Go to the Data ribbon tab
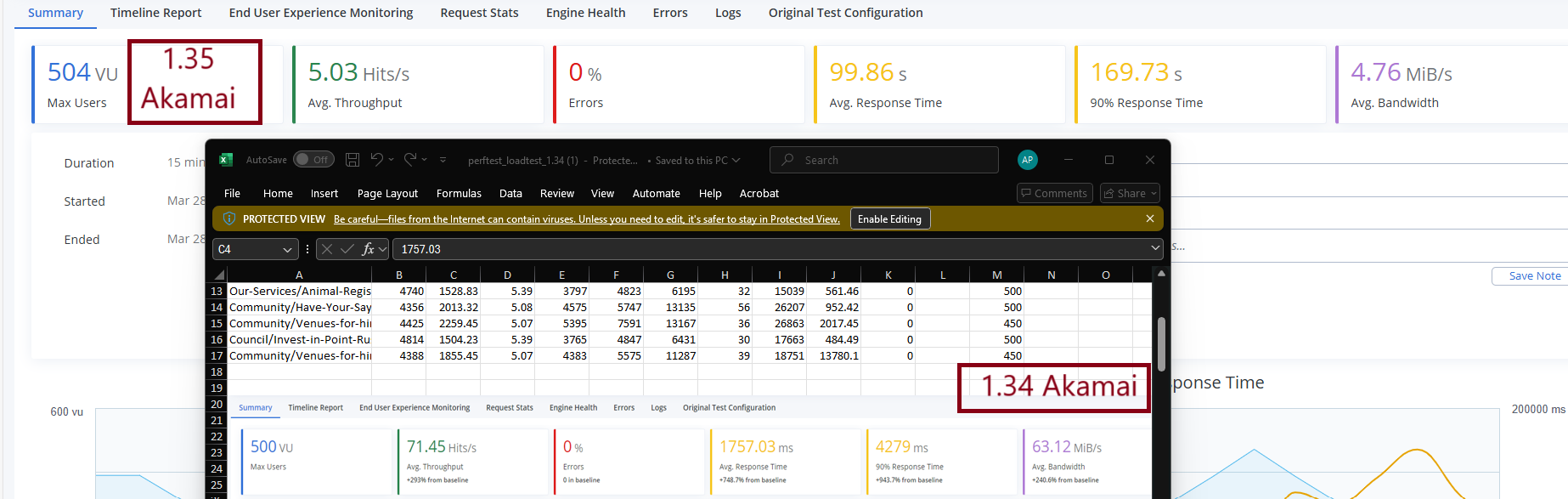The image size is (1568, 499). (x=510, y=194)
